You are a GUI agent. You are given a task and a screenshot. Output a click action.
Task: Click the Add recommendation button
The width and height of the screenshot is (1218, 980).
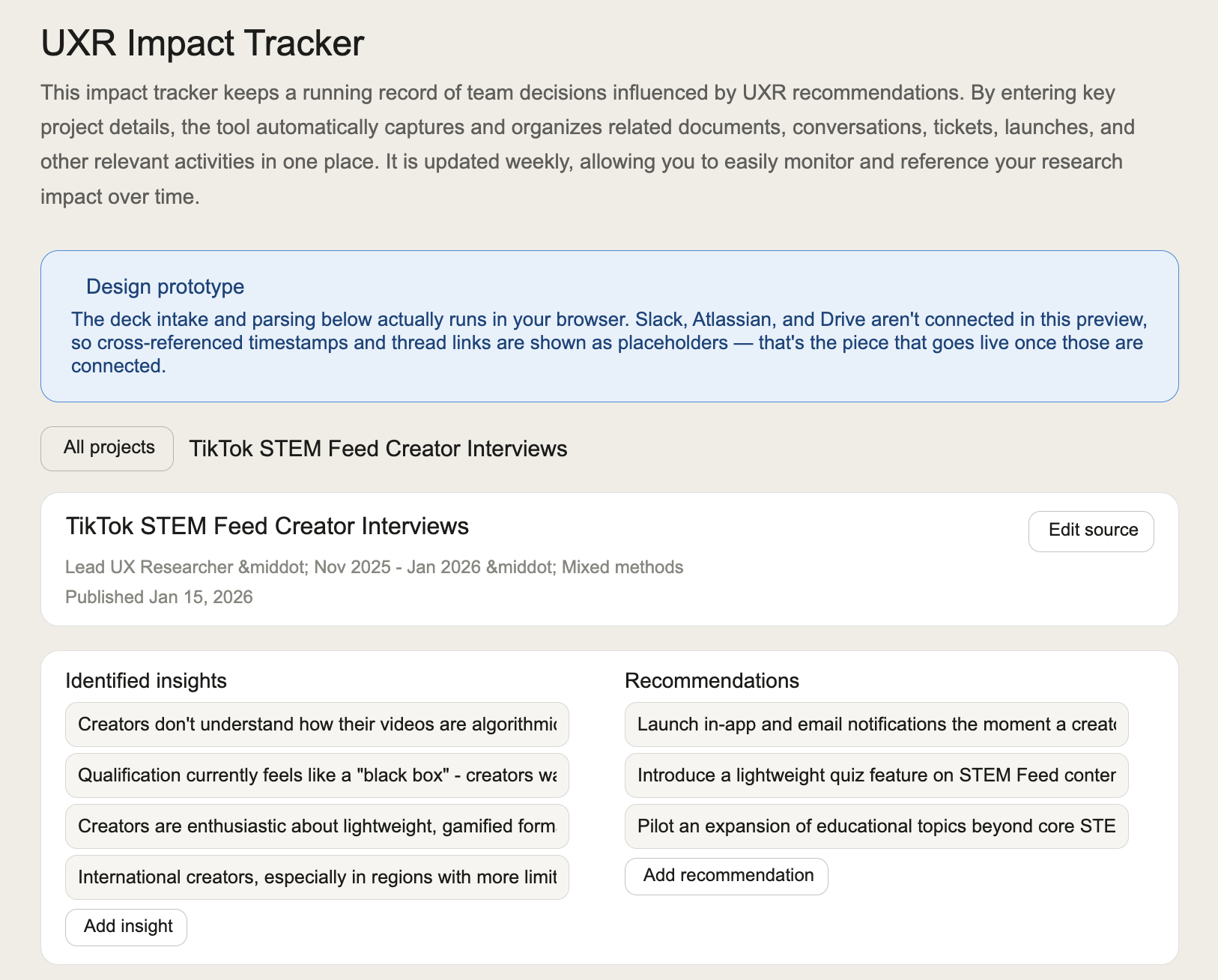tap(727, 876)
